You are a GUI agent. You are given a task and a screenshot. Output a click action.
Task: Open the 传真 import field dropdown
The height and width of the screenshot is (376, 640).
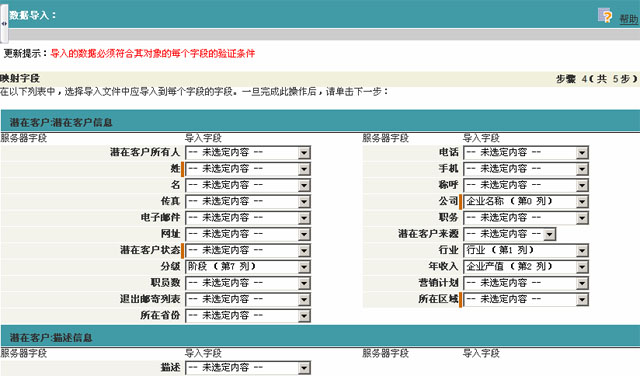248,202
